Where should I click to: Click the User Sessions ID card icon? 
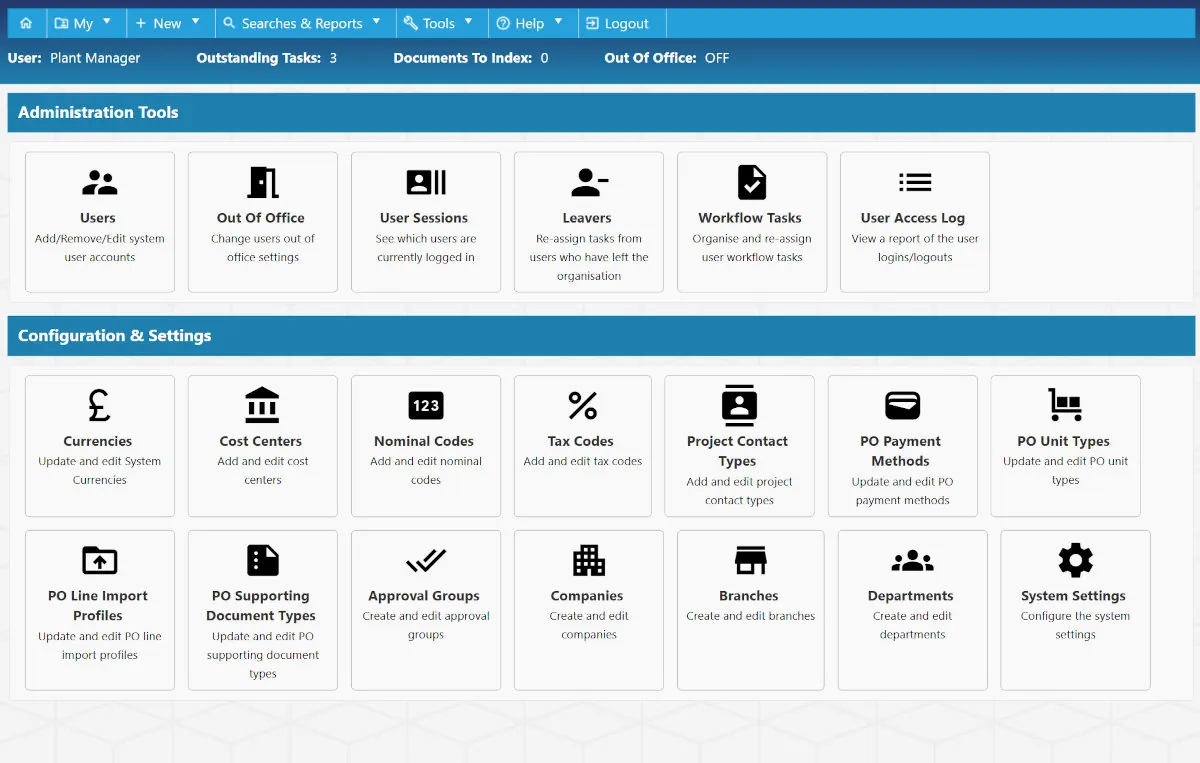[426, 182]
